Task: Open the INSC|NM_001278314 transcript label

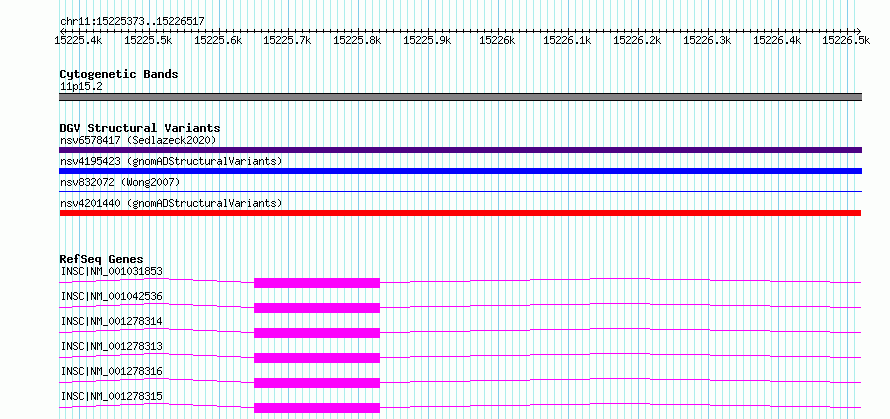Action: tap(111, 321)
